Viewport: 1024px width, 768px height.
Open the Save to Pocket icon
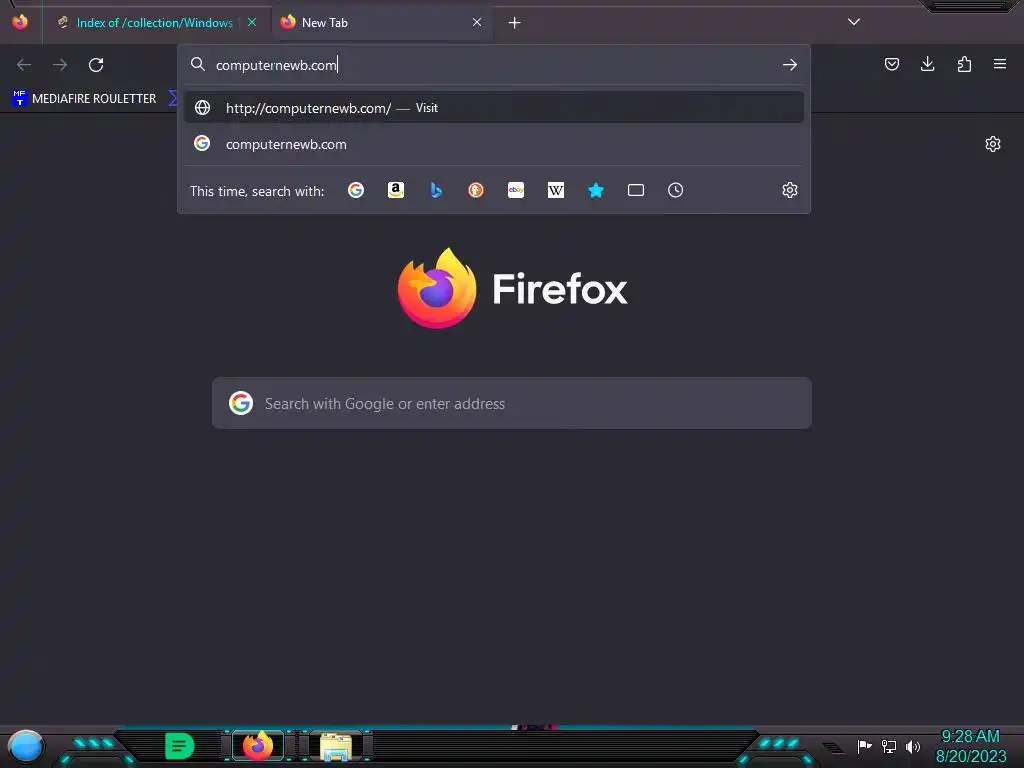891,64
